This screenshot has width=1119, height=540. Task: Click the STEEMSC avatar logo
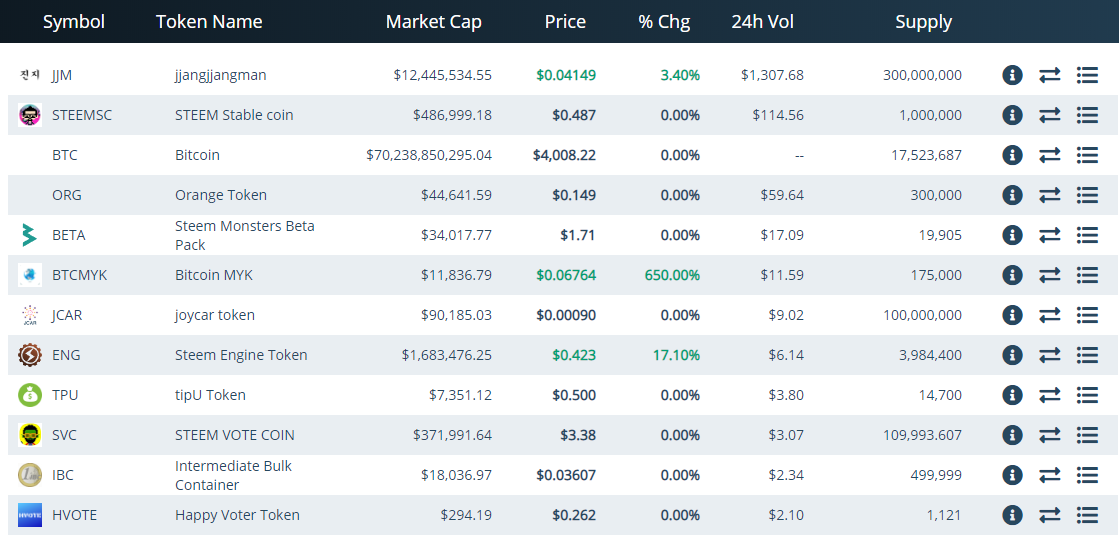(30, 115)
